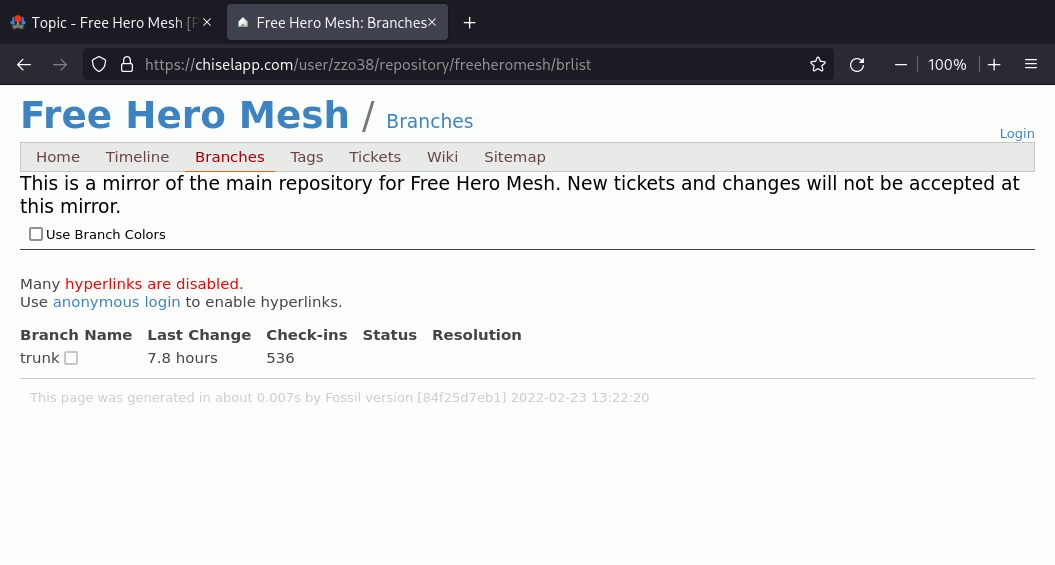
Task: Follow the anonymous login link
Action: (116, 302)
